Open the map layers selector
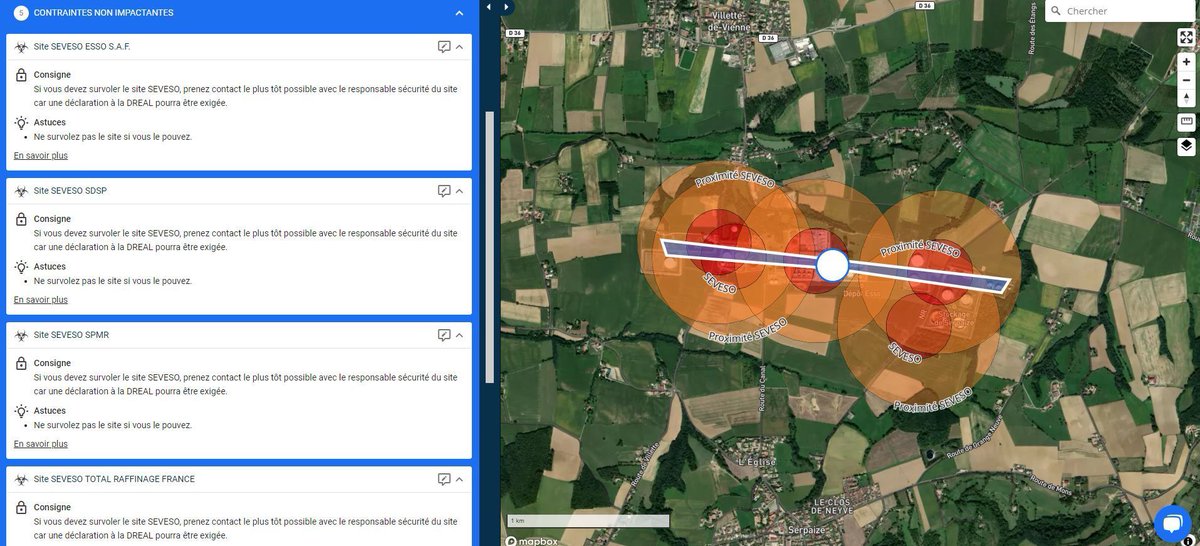Screen dimensions: 1200x546 pyautogui.click(x=1186, y=146)
